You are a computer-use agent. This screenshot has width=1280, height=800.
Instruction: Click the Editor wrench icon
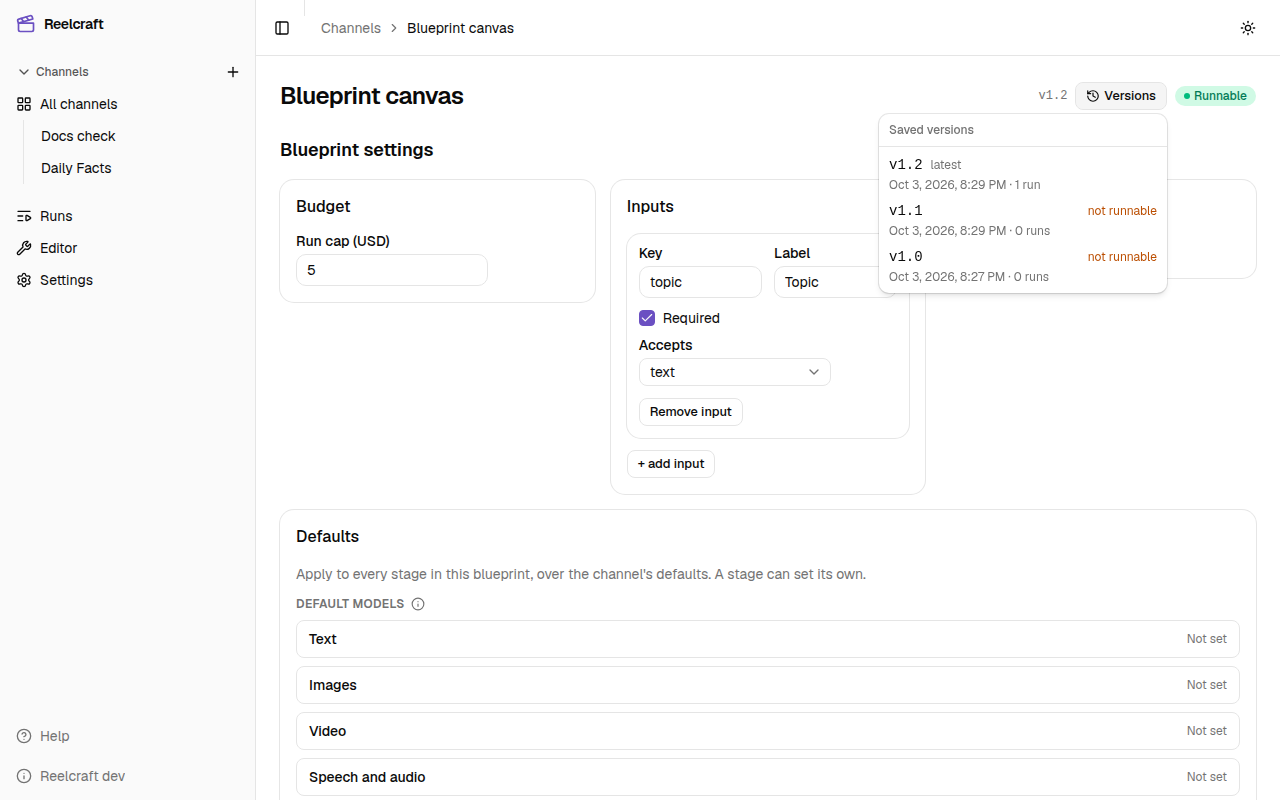pyautogui.click(x=24, y=248)
